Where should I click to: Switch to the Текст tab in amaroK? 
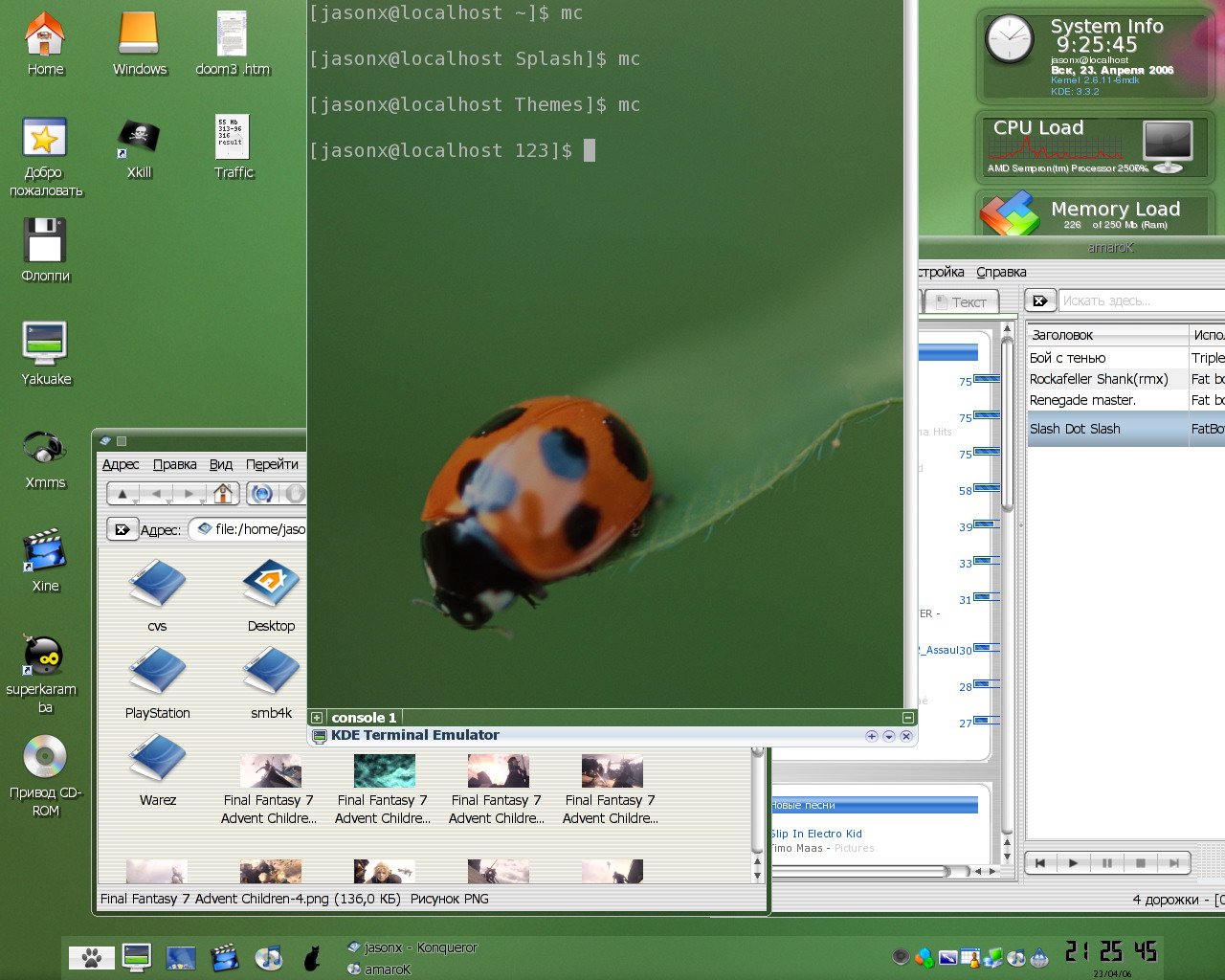[x=962, y=301]
